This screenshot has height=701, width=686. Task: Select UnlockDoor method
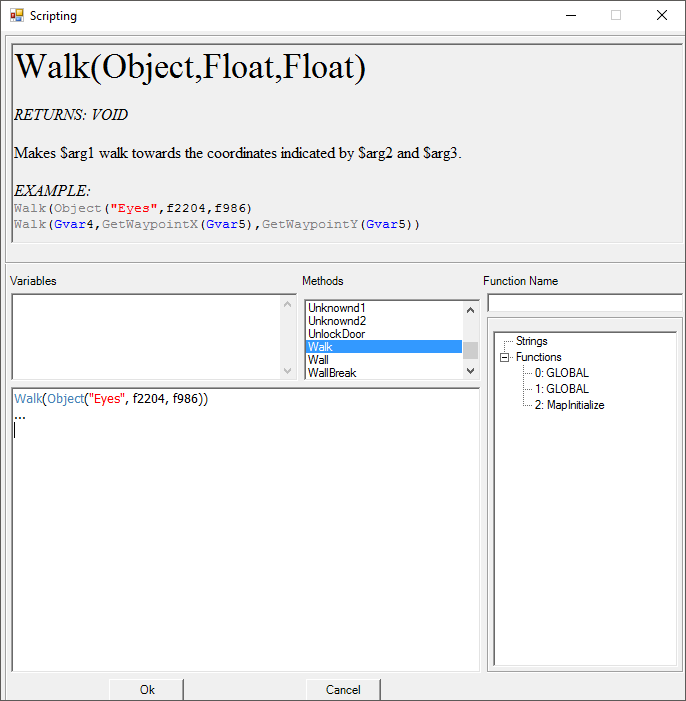[336, 334]
